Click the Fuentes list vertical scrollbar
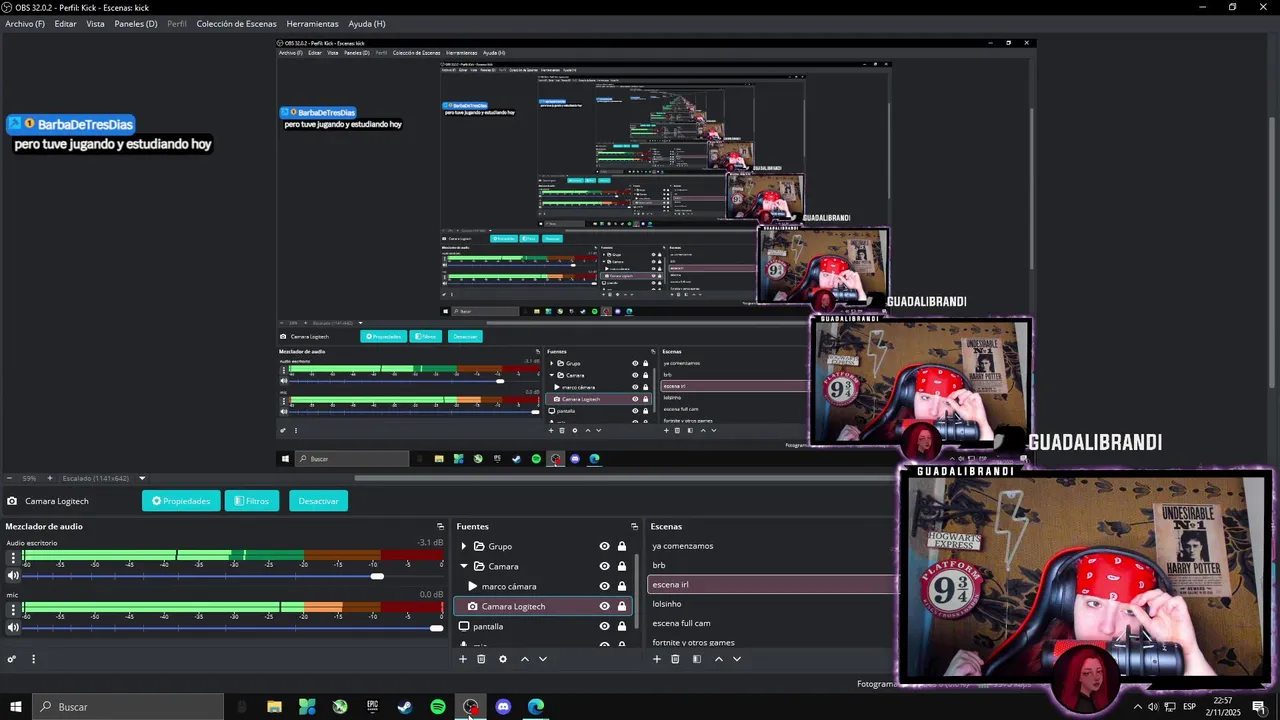 (636, 591)
